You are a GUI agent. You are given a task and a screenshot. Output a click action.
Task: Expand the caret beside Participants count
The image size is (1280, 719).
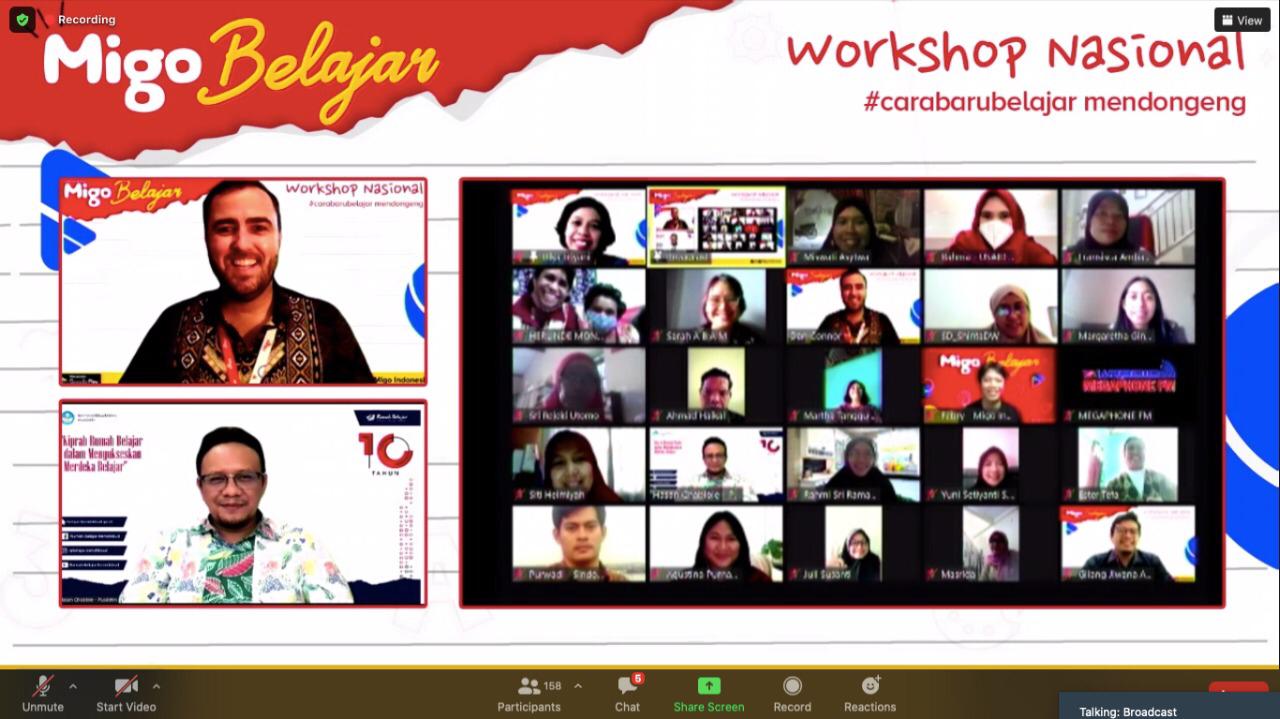[577, 686]
